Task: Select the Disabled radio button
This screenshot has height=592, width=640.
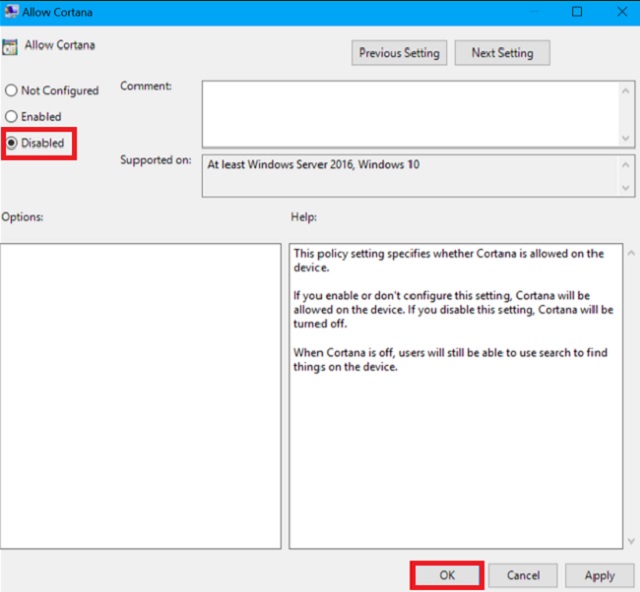Action: pos(11,143)
